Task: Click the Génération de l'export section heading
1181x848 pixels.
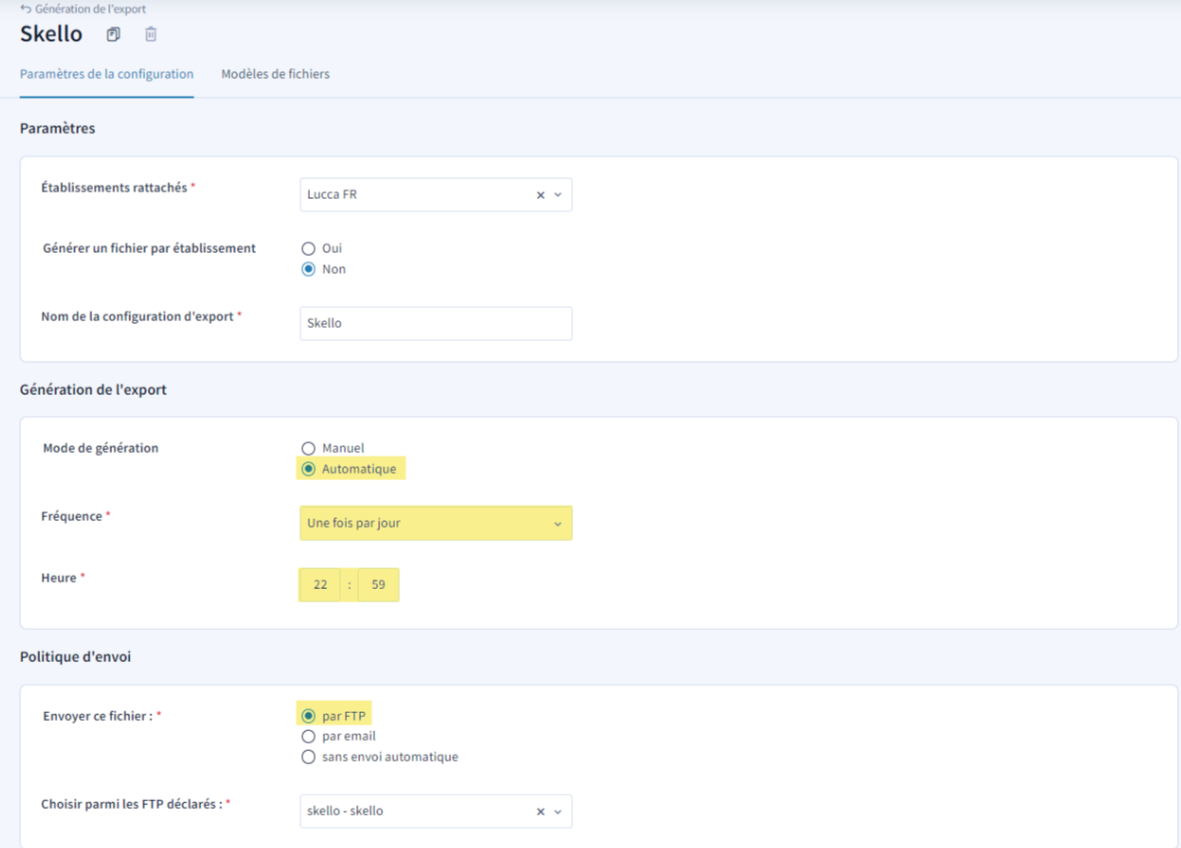Action: (x=93, y=389)
